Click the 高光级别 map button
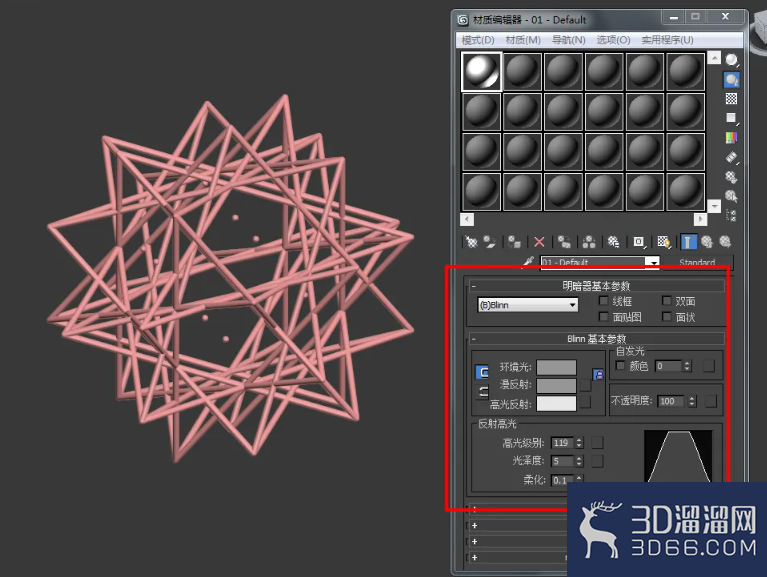This screenshot has width=767, height=577. 597,443
